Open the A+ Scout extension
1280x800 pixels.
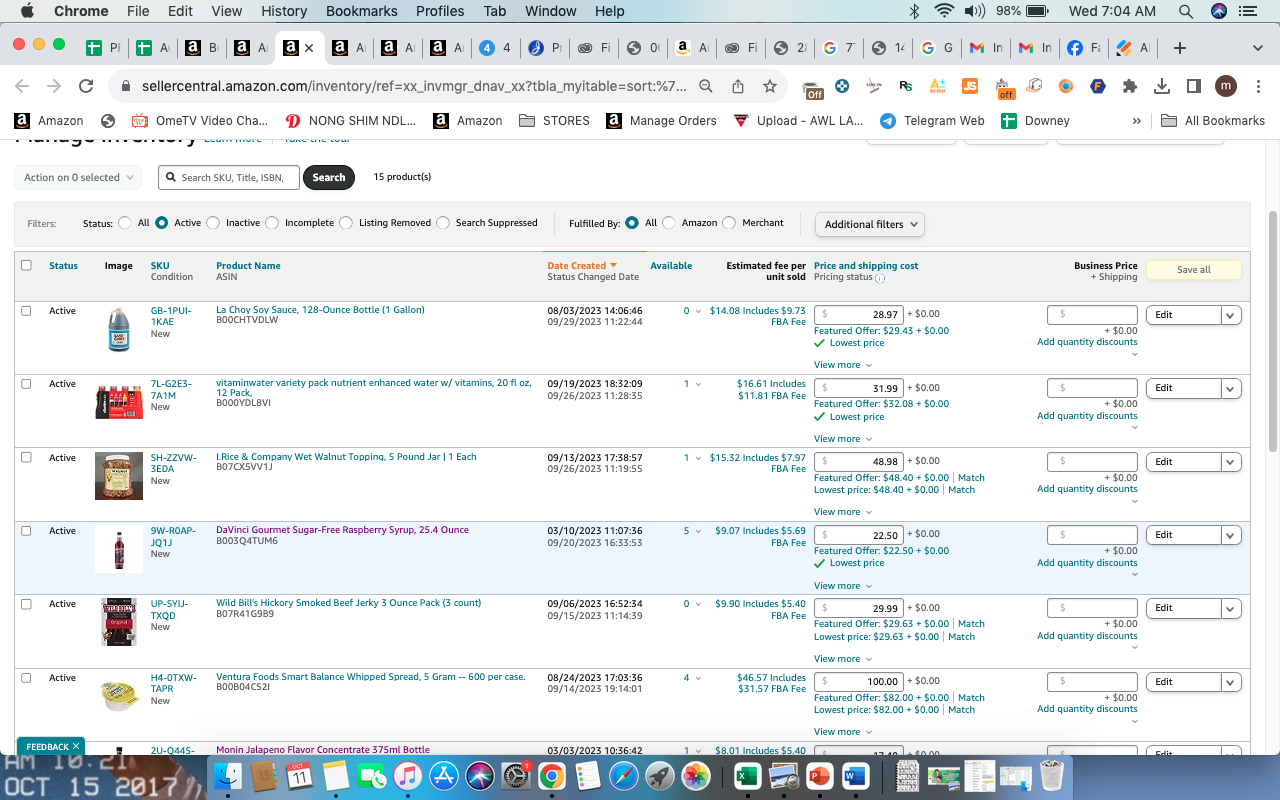pyautogui.click(x=937, y=87)
